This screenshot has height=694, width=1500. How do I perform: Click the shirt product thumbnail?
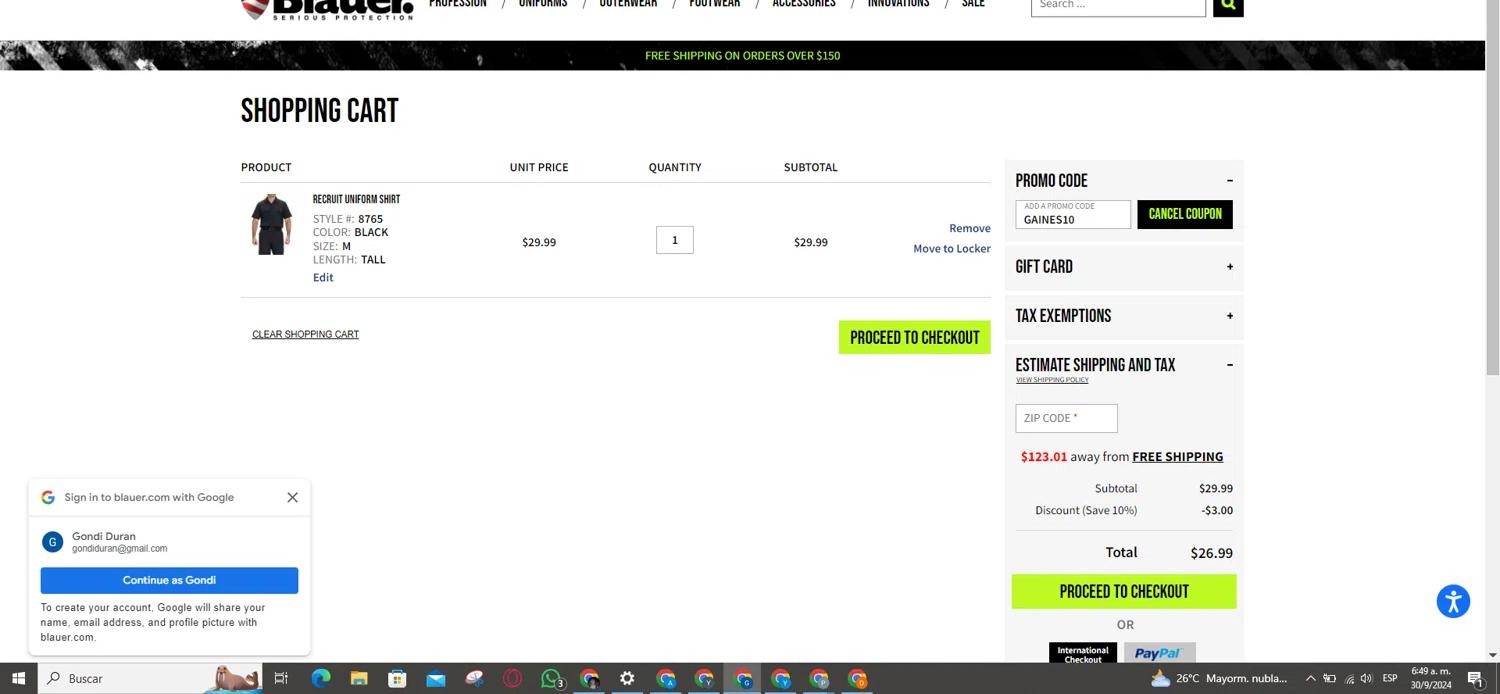(271, 224)
